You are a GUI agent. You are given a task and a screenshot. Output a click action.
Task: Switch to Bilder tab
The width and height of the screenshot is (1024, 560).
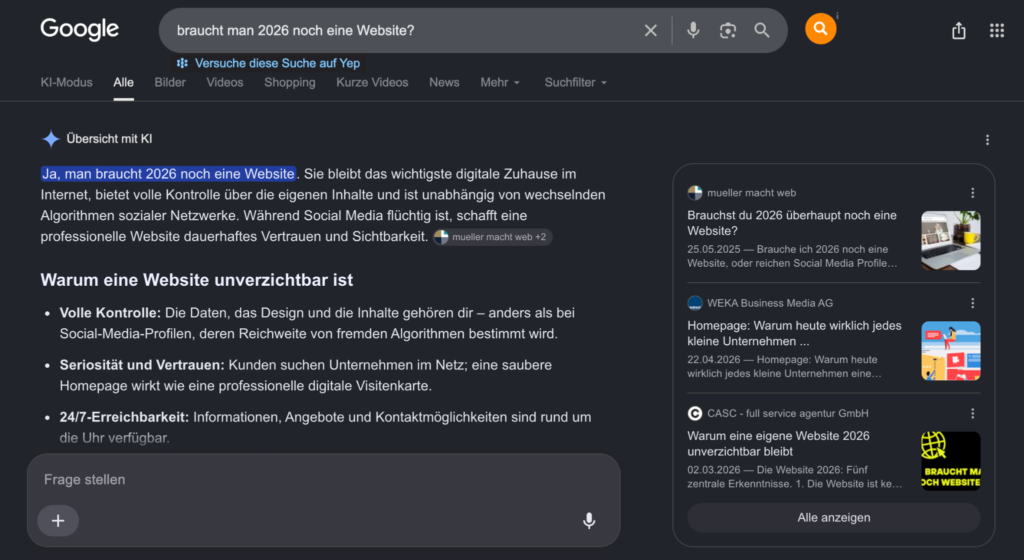170,82
